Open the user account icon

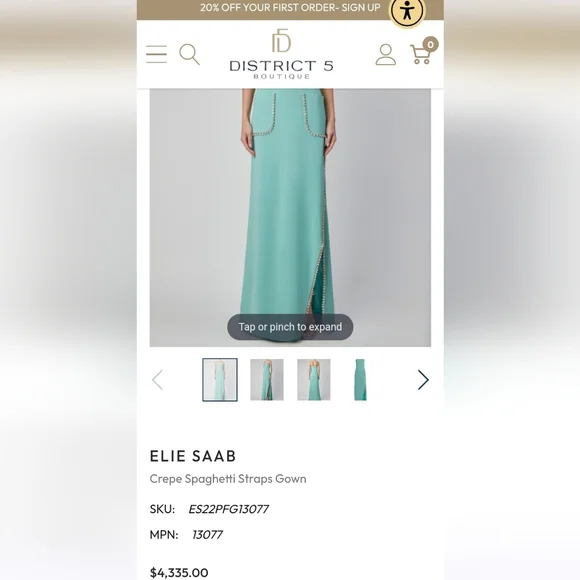coord(385,54)
